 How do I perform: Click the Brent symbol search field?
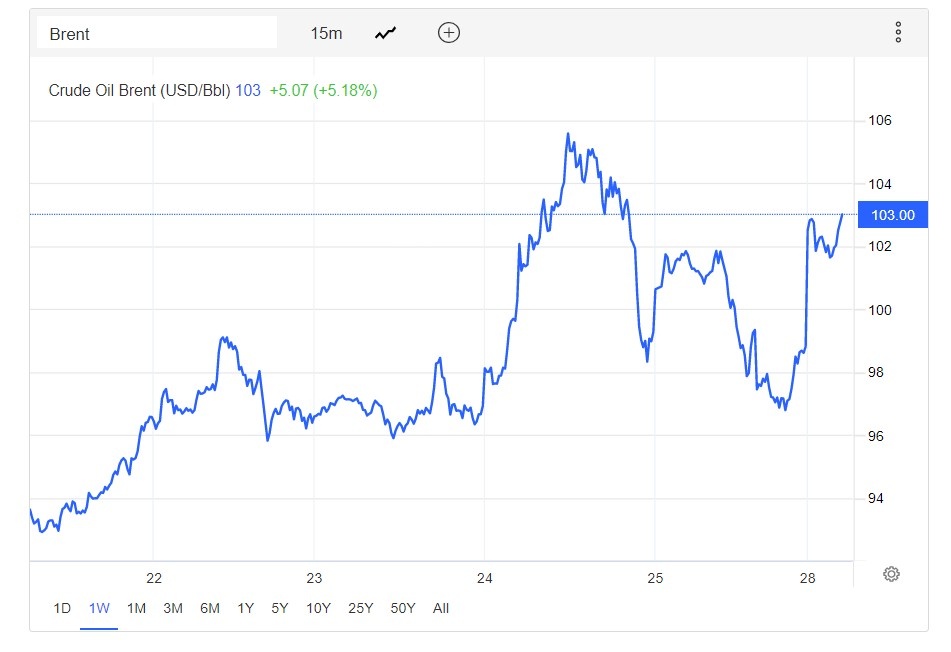point(157,33)
